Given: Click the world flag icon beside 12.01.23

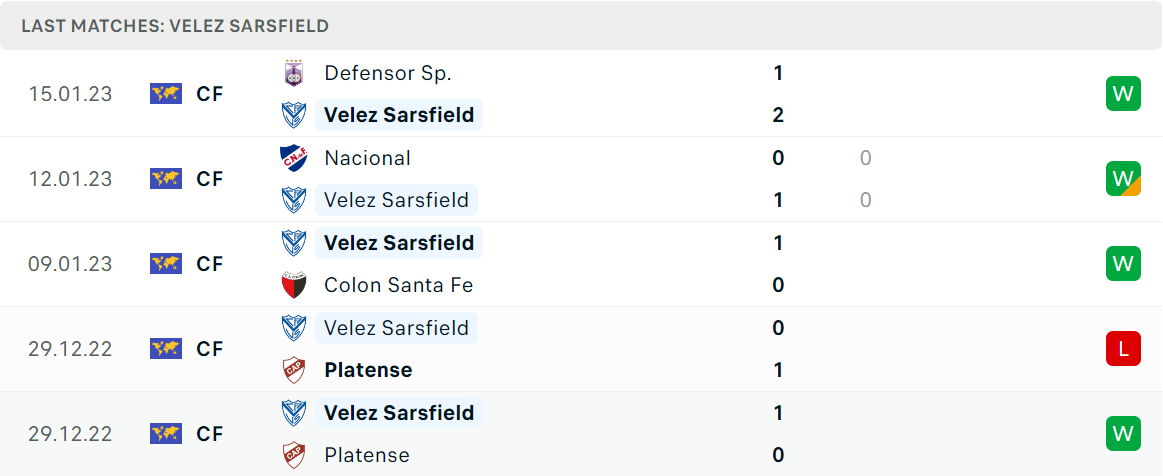Looking at the screenshot, I should [x=165, y=179].
